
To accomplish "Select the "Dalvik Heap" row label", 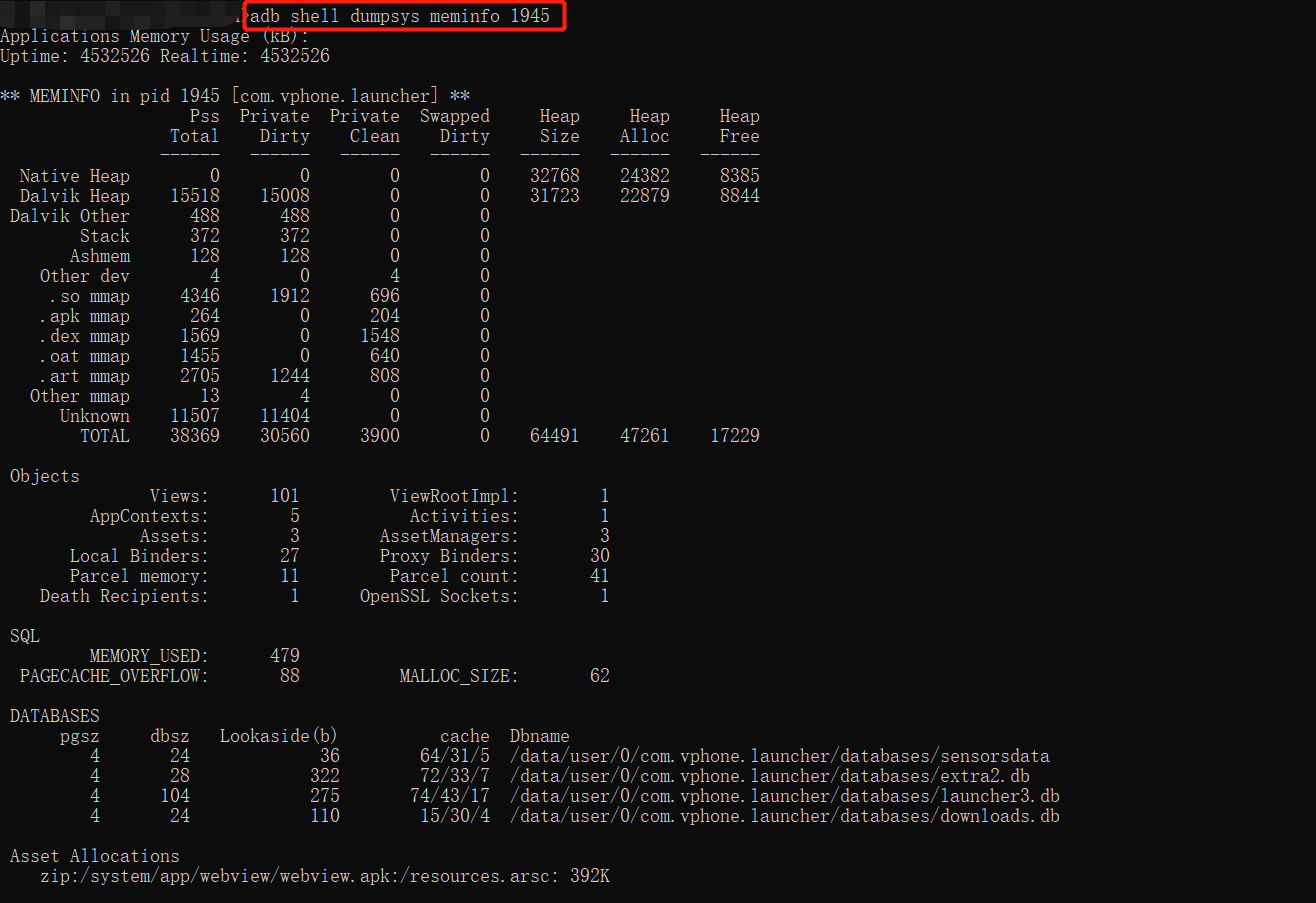I will pos(75,196).
